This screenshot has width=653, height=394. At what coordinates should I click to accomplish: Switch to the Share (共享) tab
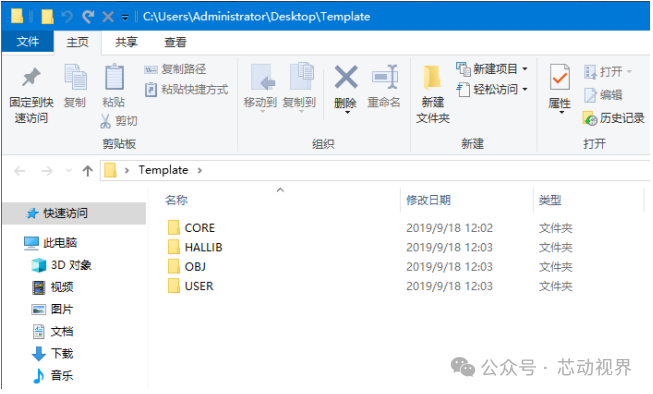pyautogui.click(x=126, y=42)
